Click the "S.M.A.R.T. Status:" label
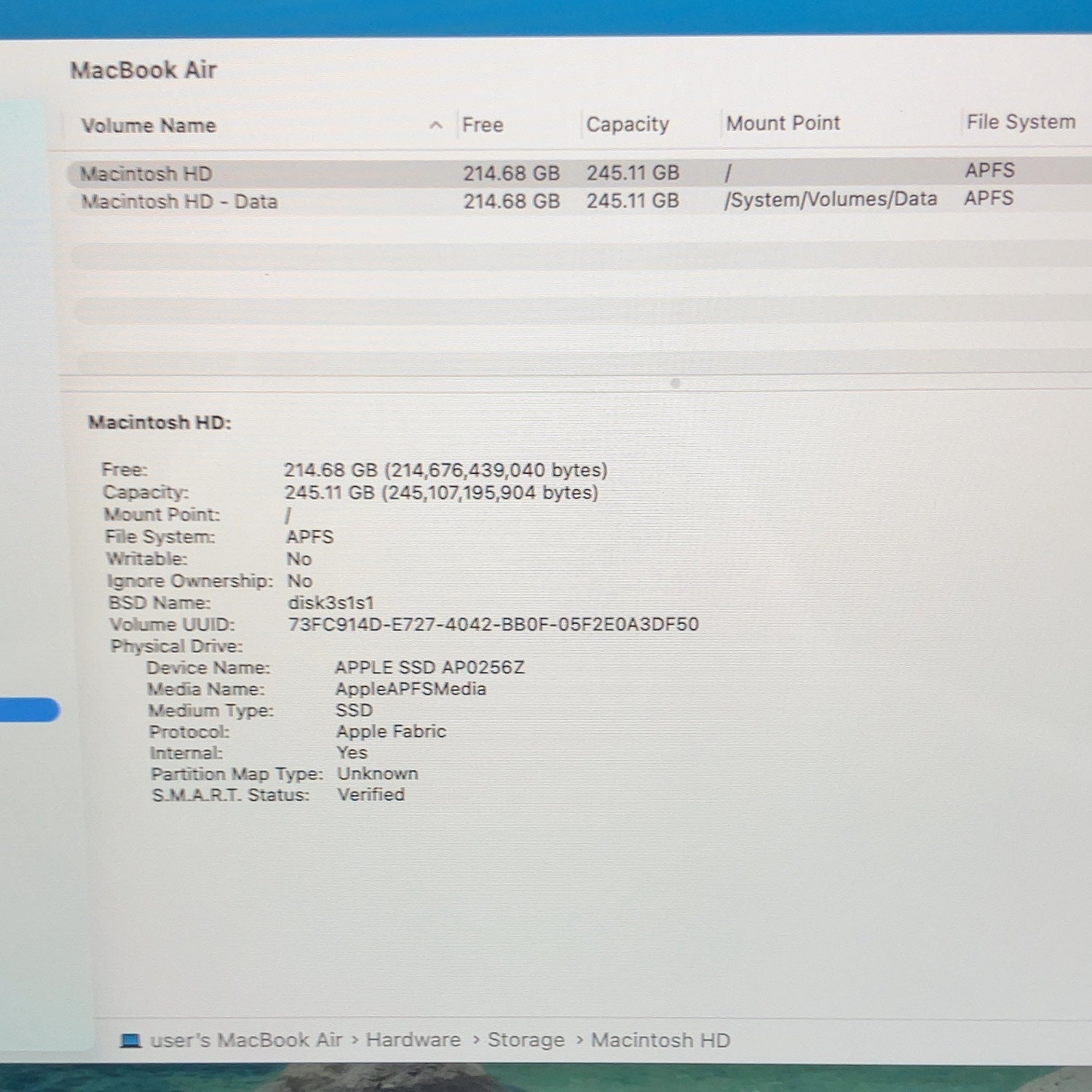The image size is (1092, 1092). (231, 795)
